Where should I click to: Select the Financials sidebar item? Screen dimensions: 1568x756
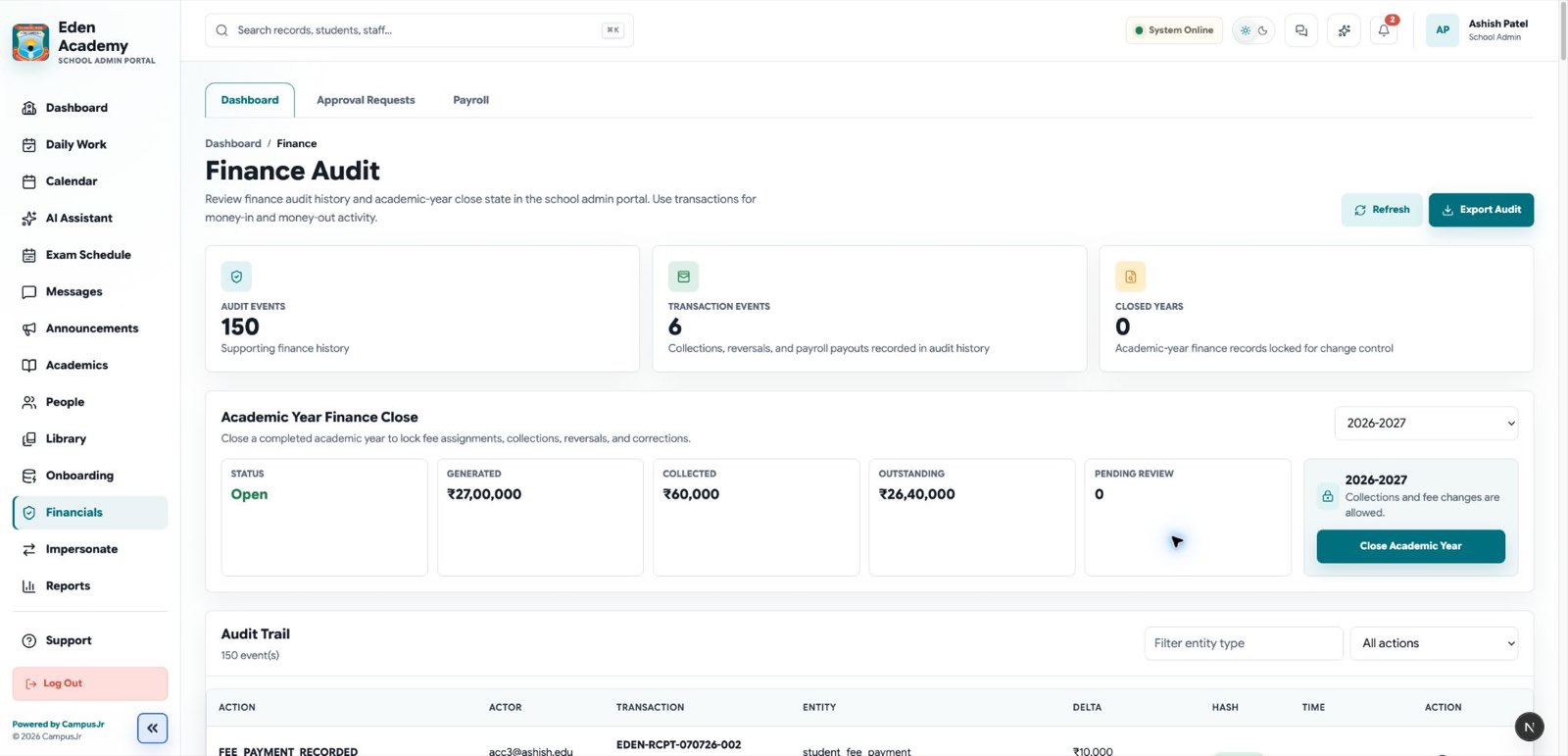tap(89, 512)
